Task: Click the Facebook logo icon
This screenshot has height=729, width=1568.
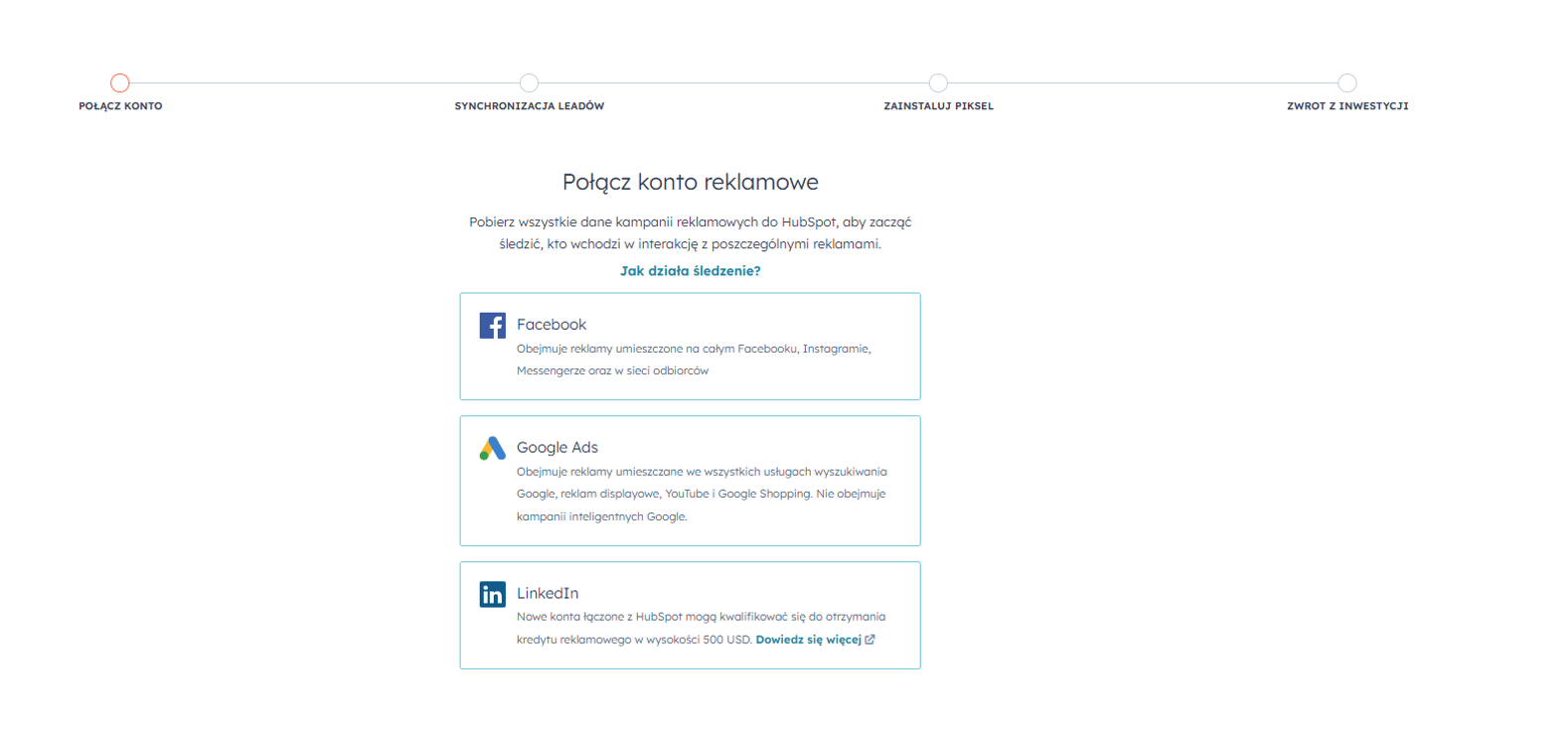Action: [x=492, y=325]
